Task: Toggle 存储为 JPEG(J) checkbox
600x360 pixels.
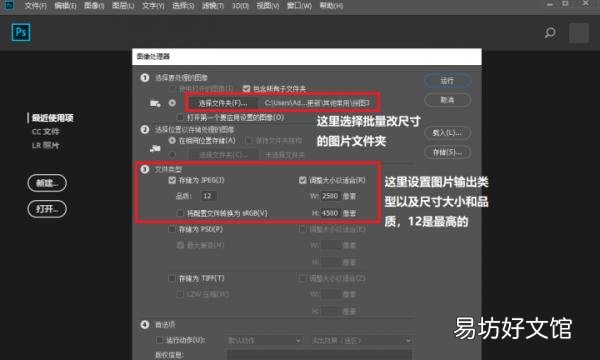Action: [x=172, y=180]
